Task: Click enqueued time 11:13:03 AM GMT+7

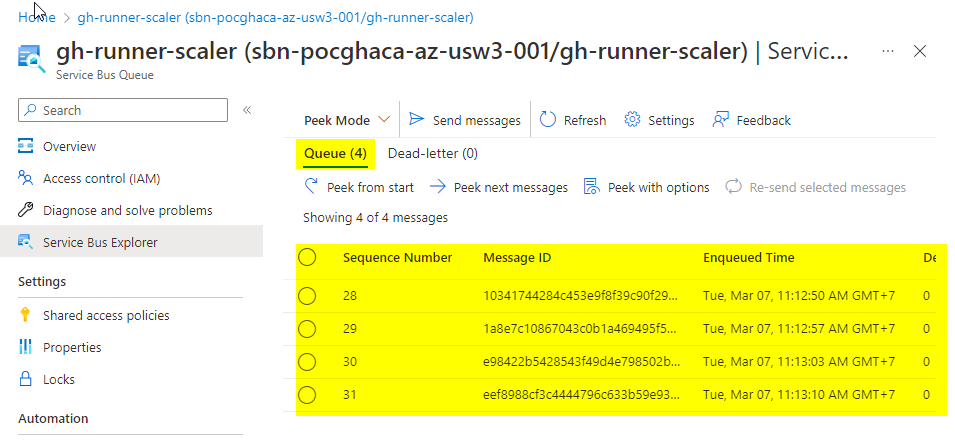Action: [799, 362]
